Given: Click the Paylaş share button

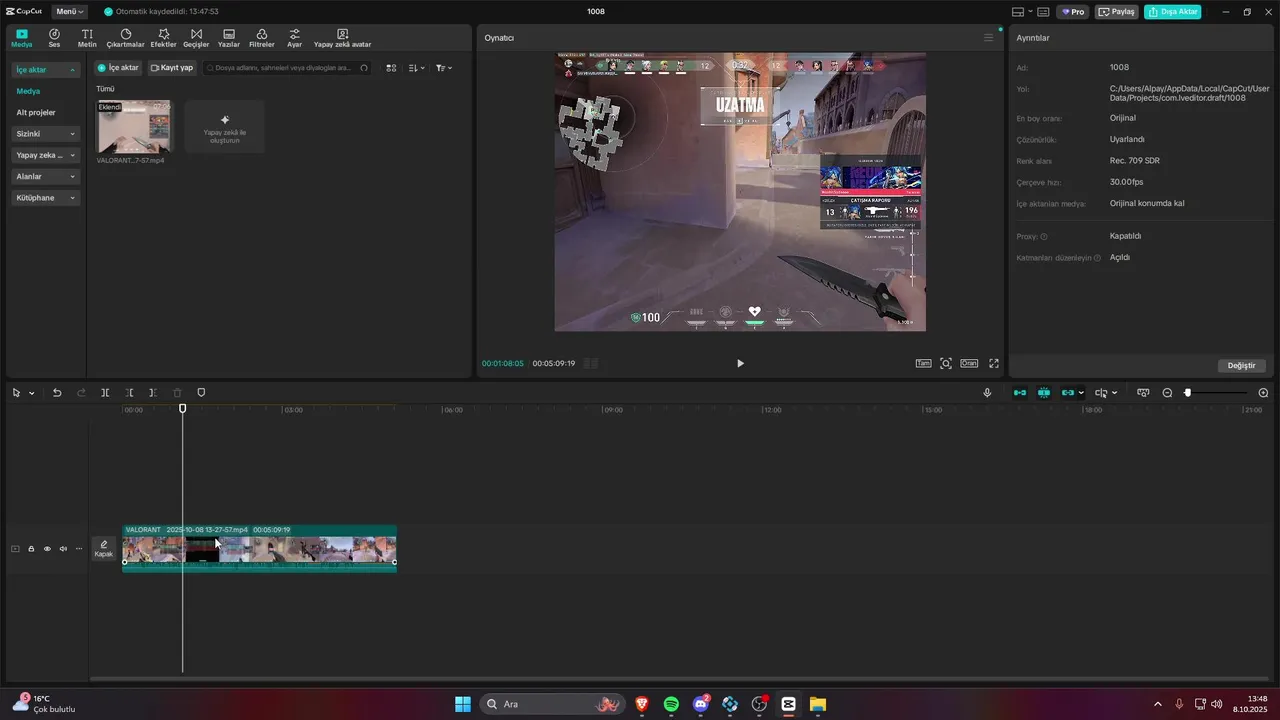Looking at the screenshot, I should coord(1117,12).
